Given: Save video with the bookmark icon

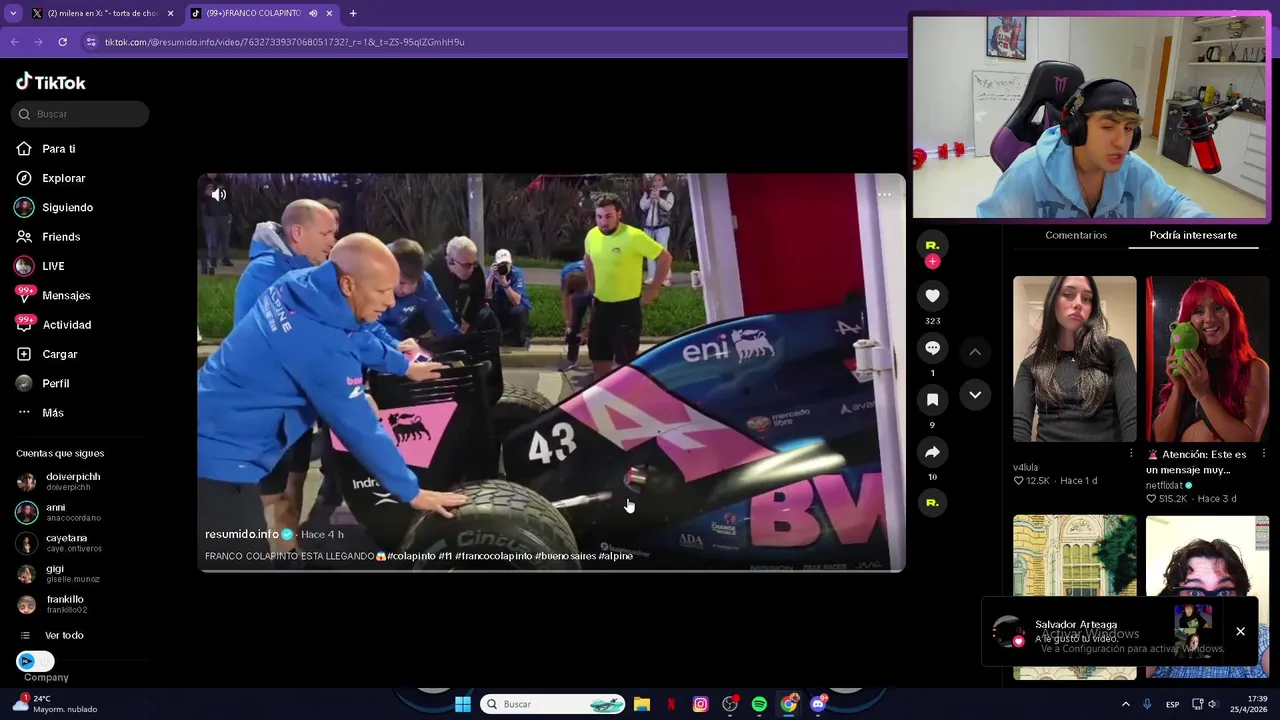Looking at the screenshot, I should point(932,400).
